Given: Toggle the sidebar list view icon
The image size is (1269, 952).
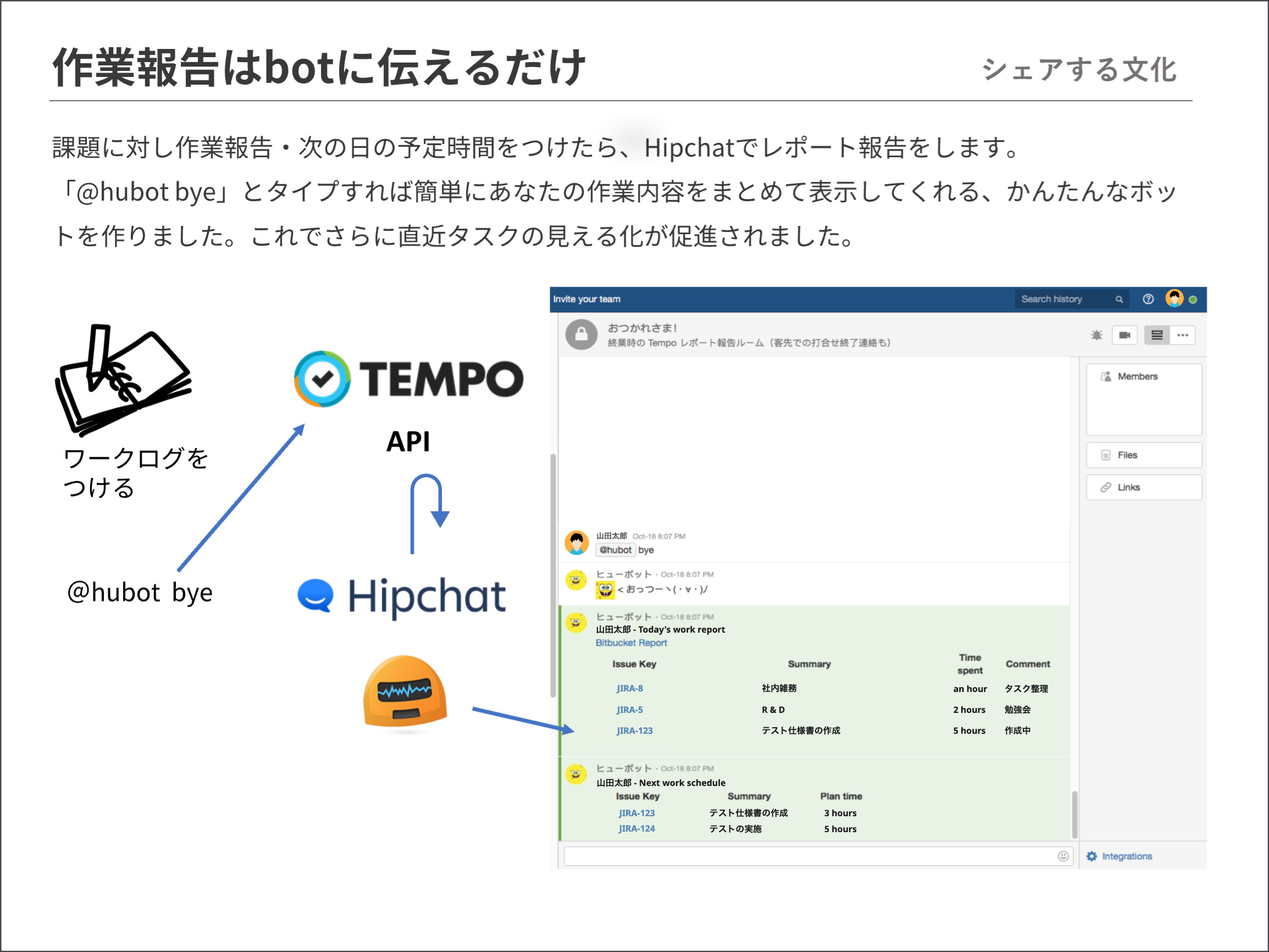Looking at the screenshot, I should [1156, 335].
